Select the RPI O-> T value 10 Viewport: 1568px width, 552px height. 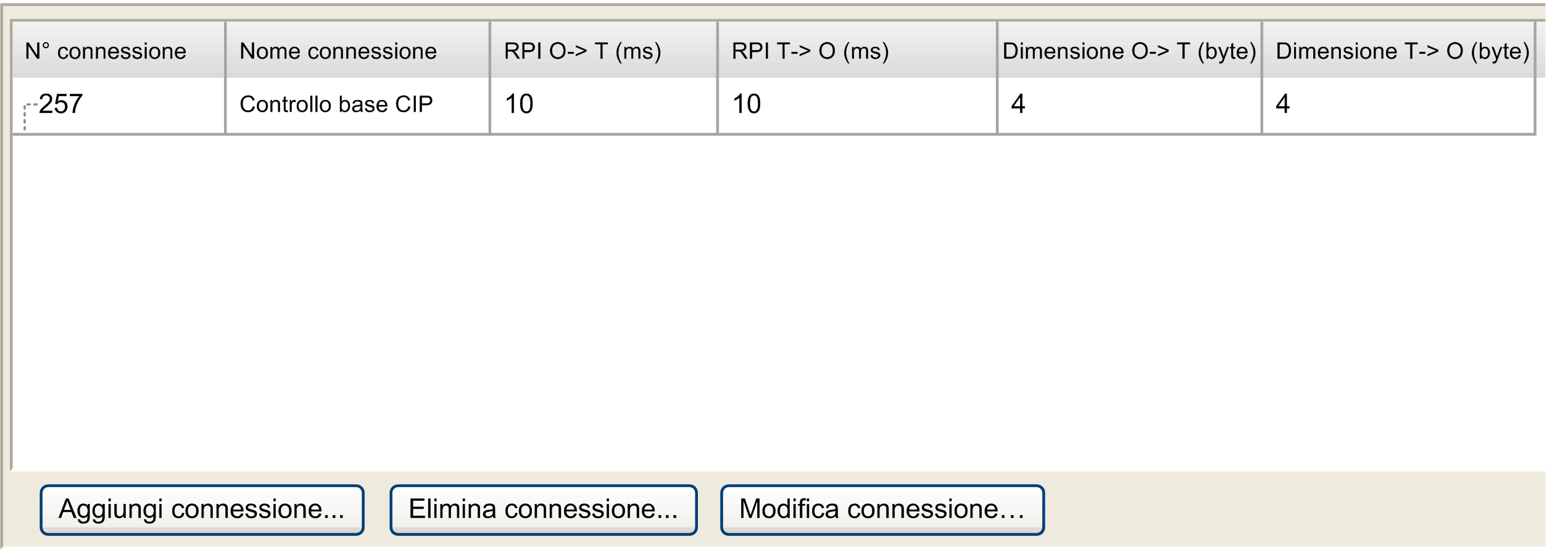tap(519, 104)
